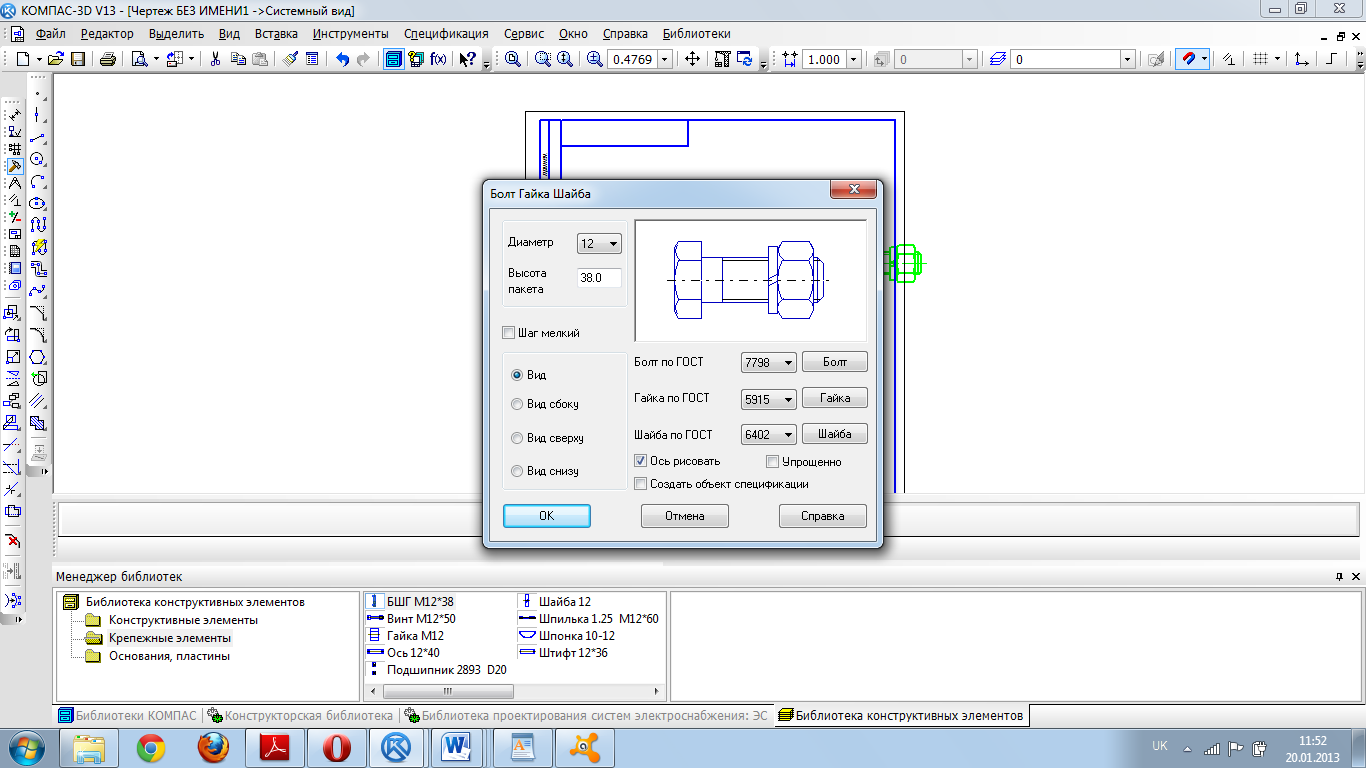Check Создать объект спецификации
The image size is (1366, 768).
(x=641, y=484)
